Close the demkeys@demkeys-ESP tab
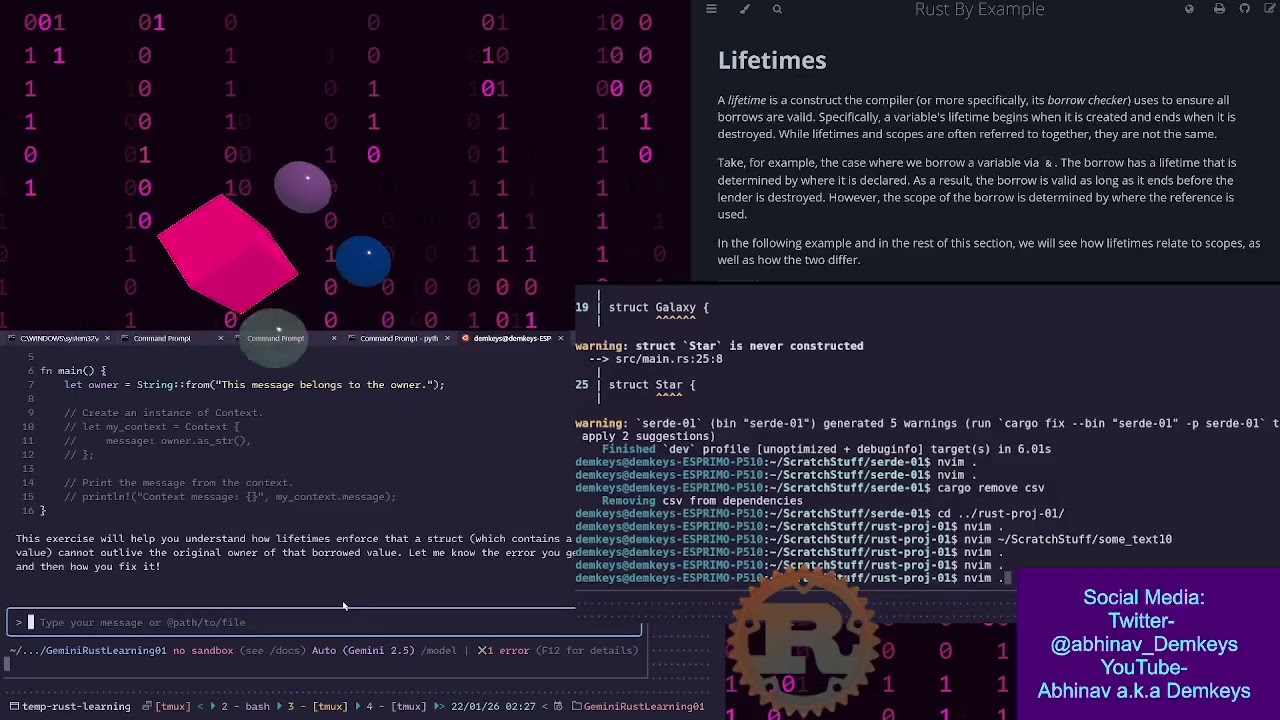The width and height of the screenshot is (1280, 720). pos(560,338)
